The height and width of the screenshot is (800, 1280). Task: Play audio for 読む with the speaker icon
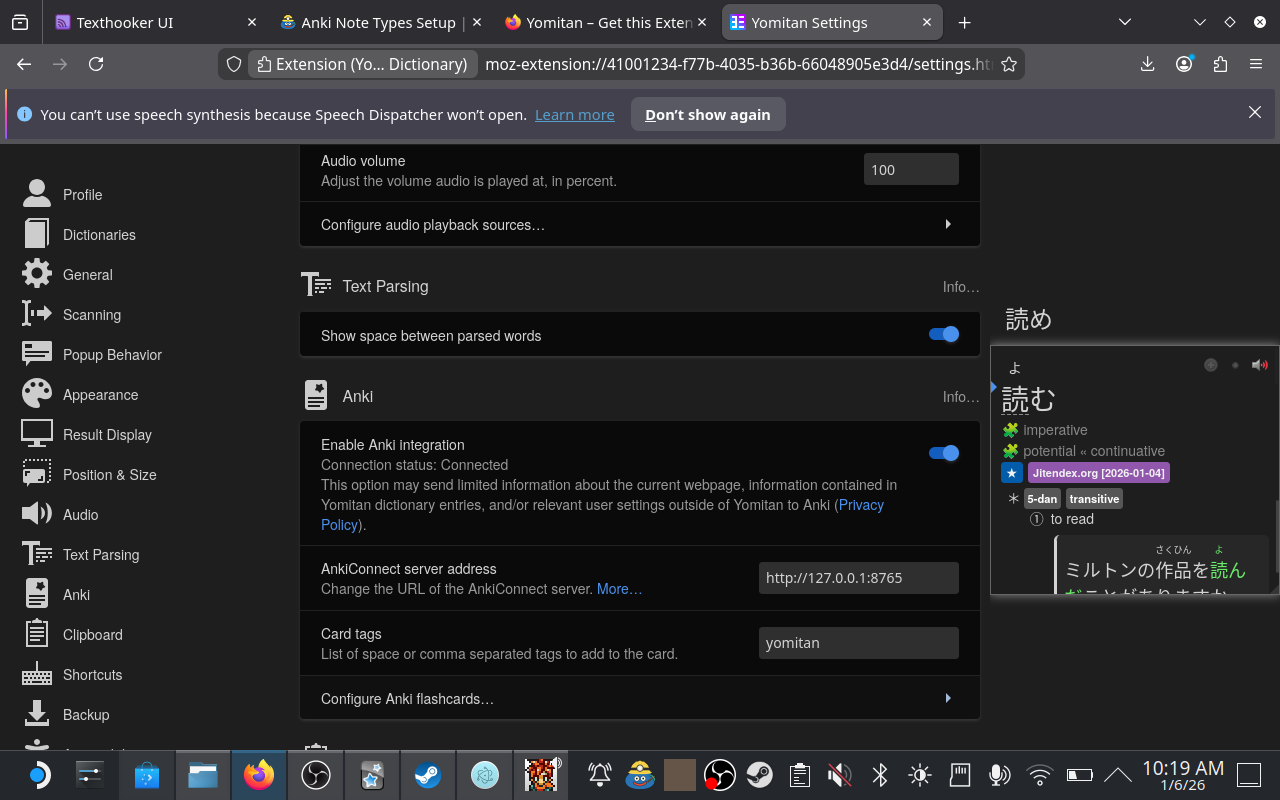[x=1260, y=364]
